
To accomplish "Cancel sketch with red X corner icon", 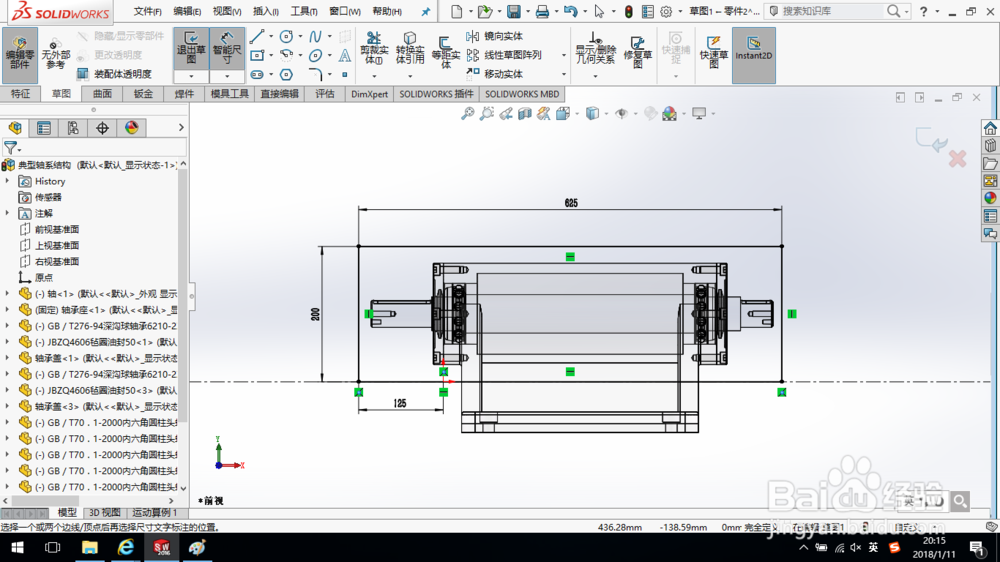I will [x=957, y=159].
